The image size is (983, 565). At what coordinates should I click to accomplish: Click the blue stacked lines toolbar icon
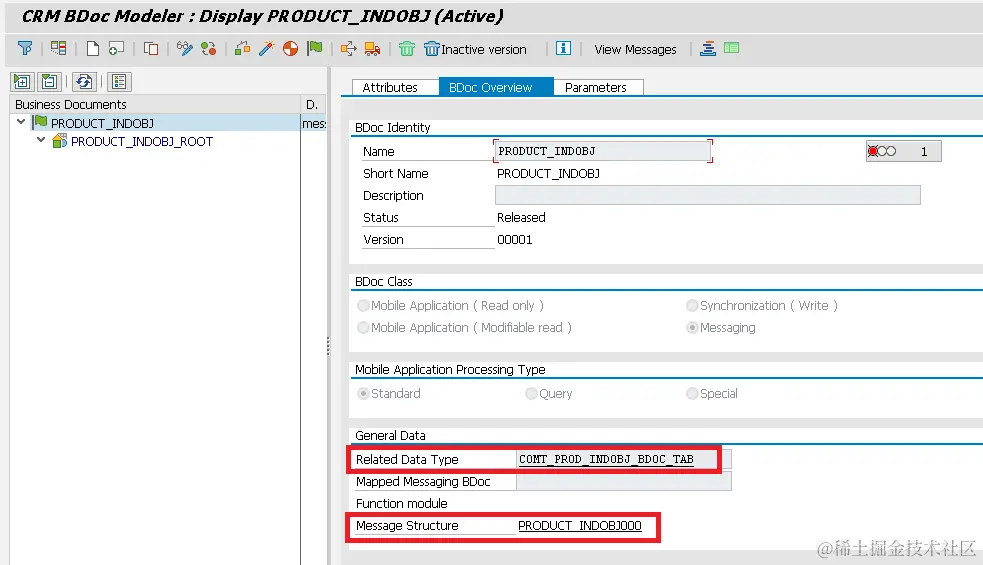(x=708, y=48)
